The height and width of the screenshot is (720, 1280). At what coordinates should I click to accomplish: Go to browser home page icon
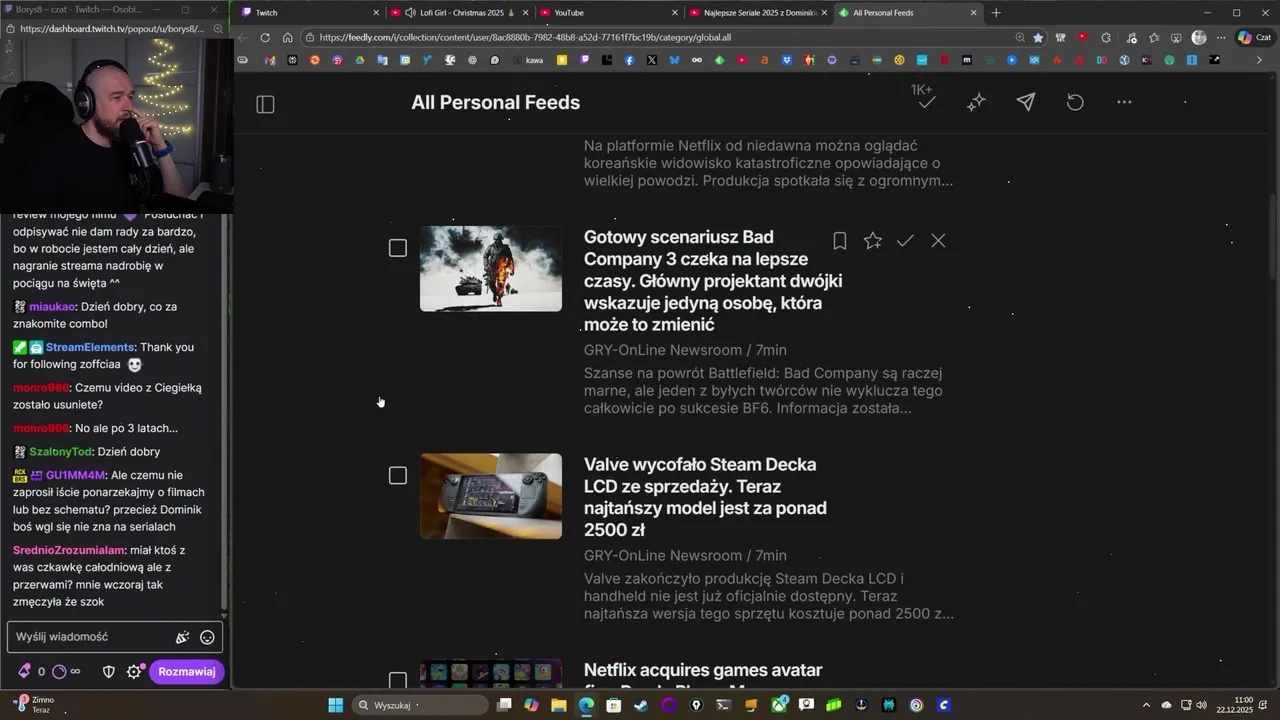pos(288,37)
